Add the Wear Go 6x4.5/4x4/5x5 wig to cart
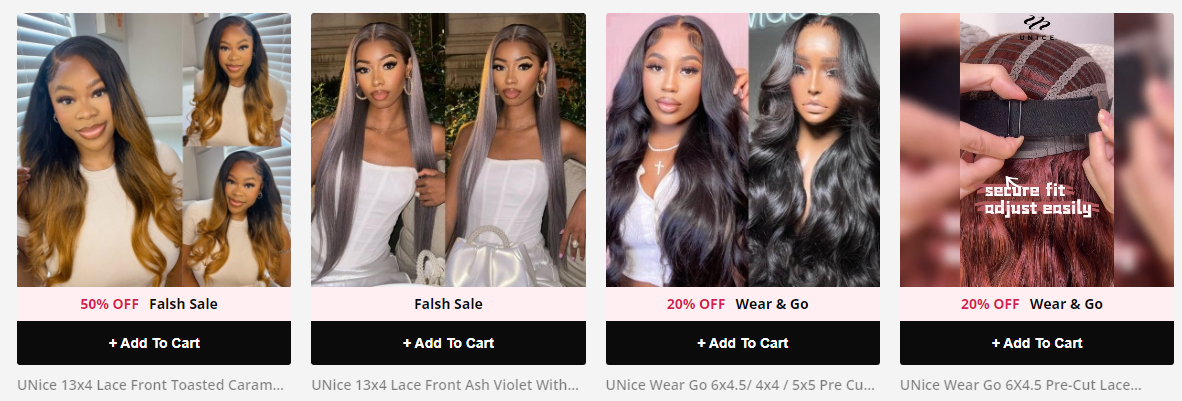The height and width of the screenshot is (401, 1182). (x=743, y=343)
